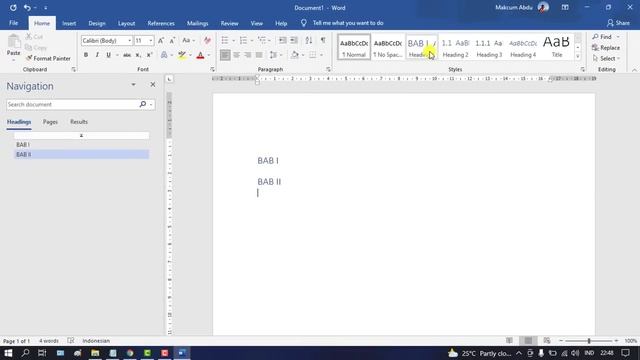
Task: Switch to the Insert tab
Action: point(69,23)
